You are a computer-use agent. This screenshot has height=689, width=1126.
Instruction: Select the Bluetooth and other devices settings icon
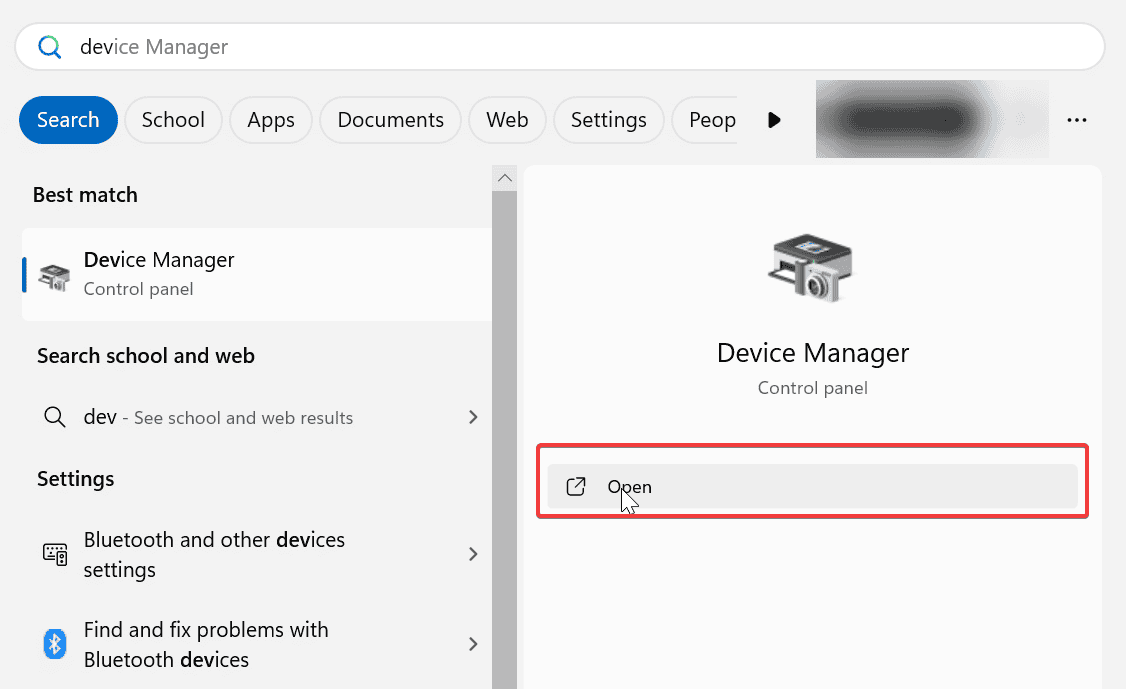click(x=54, y=554)
